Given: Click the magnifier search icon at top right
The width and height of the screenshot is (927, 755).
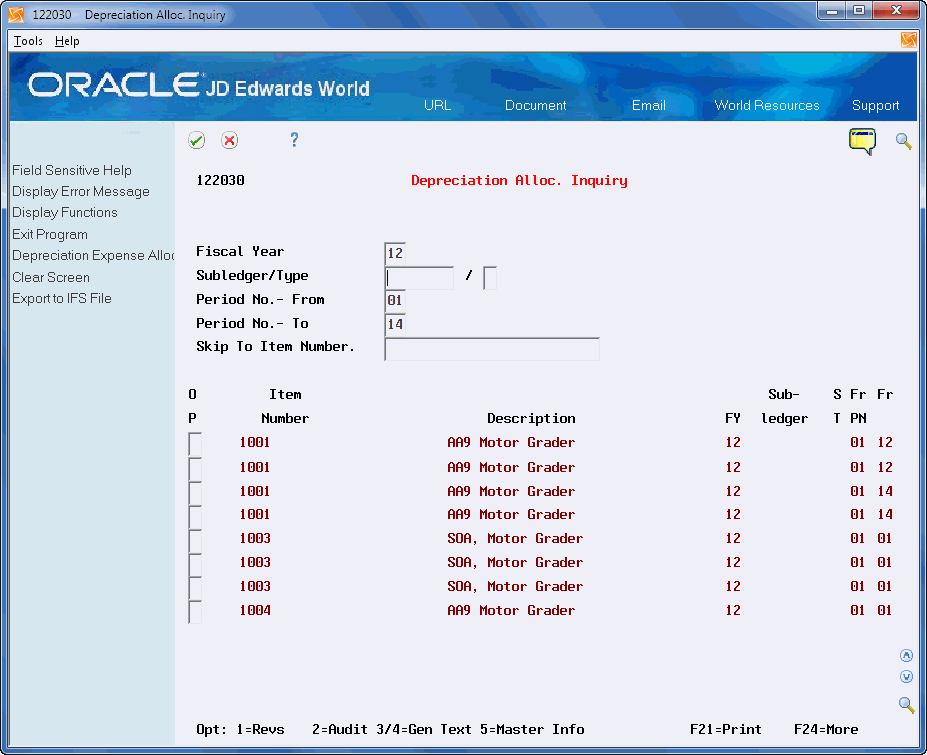Looking at the screenshot, I should point(903,141).
